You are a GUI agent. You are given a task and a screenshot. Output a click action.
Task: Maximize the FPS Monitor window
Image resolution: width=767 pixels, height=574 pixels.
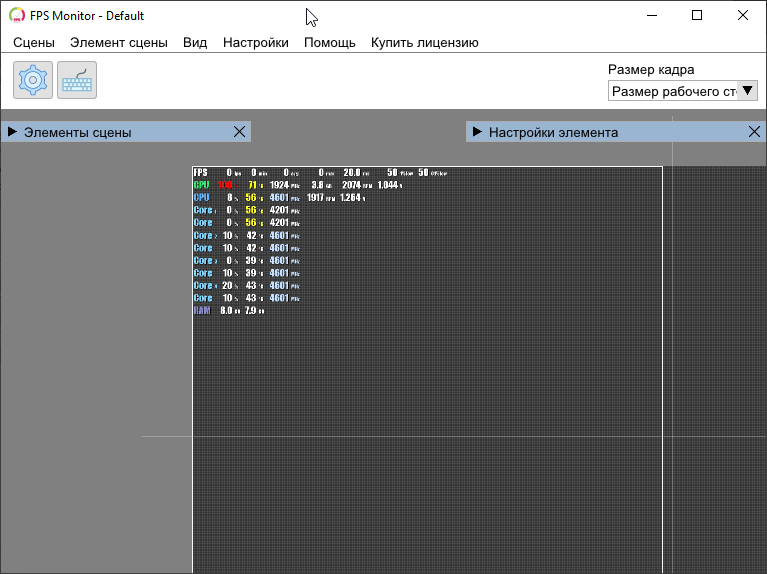pyautogui.click(x=697, y=15)
